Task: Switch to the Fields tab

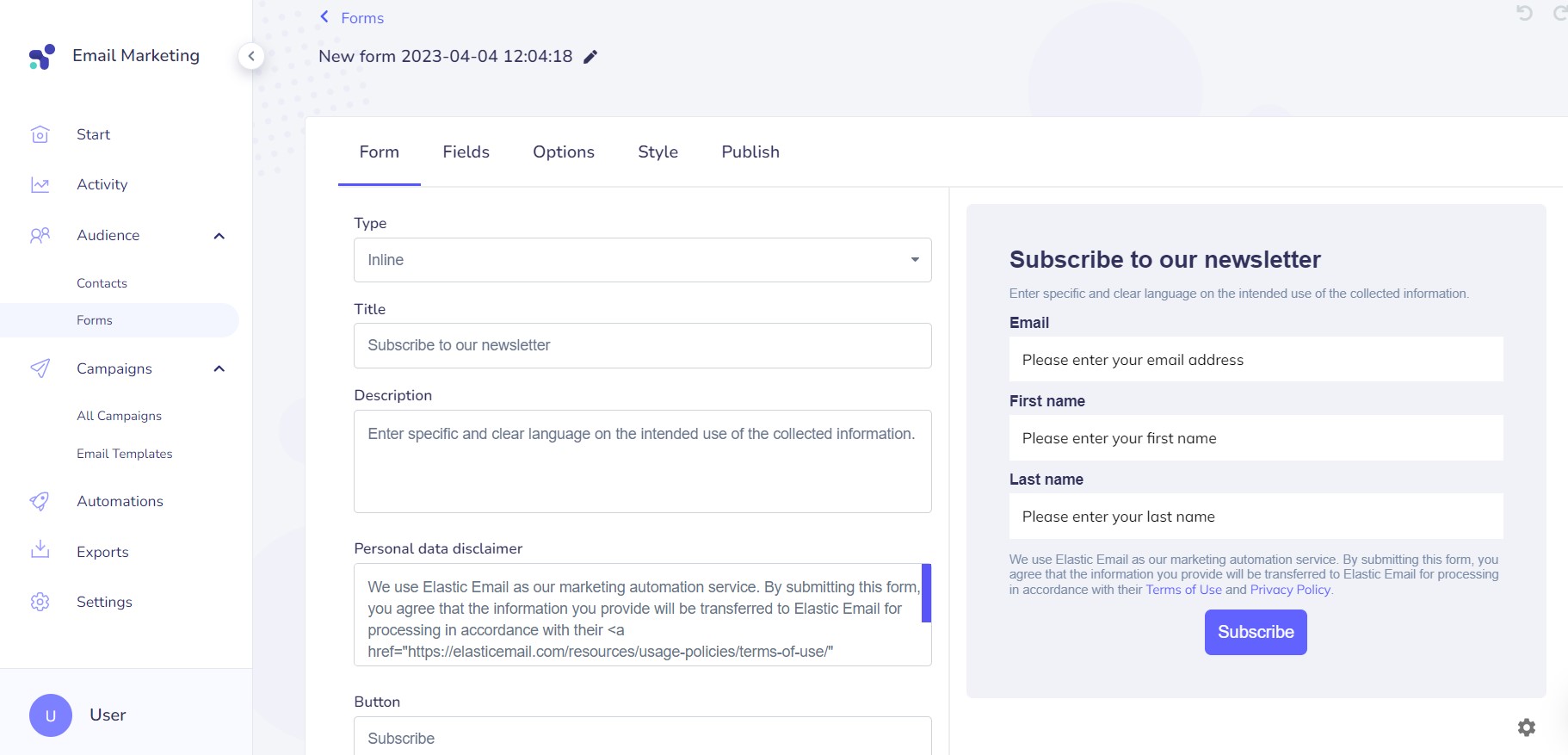Action: (x=466, y=152)
